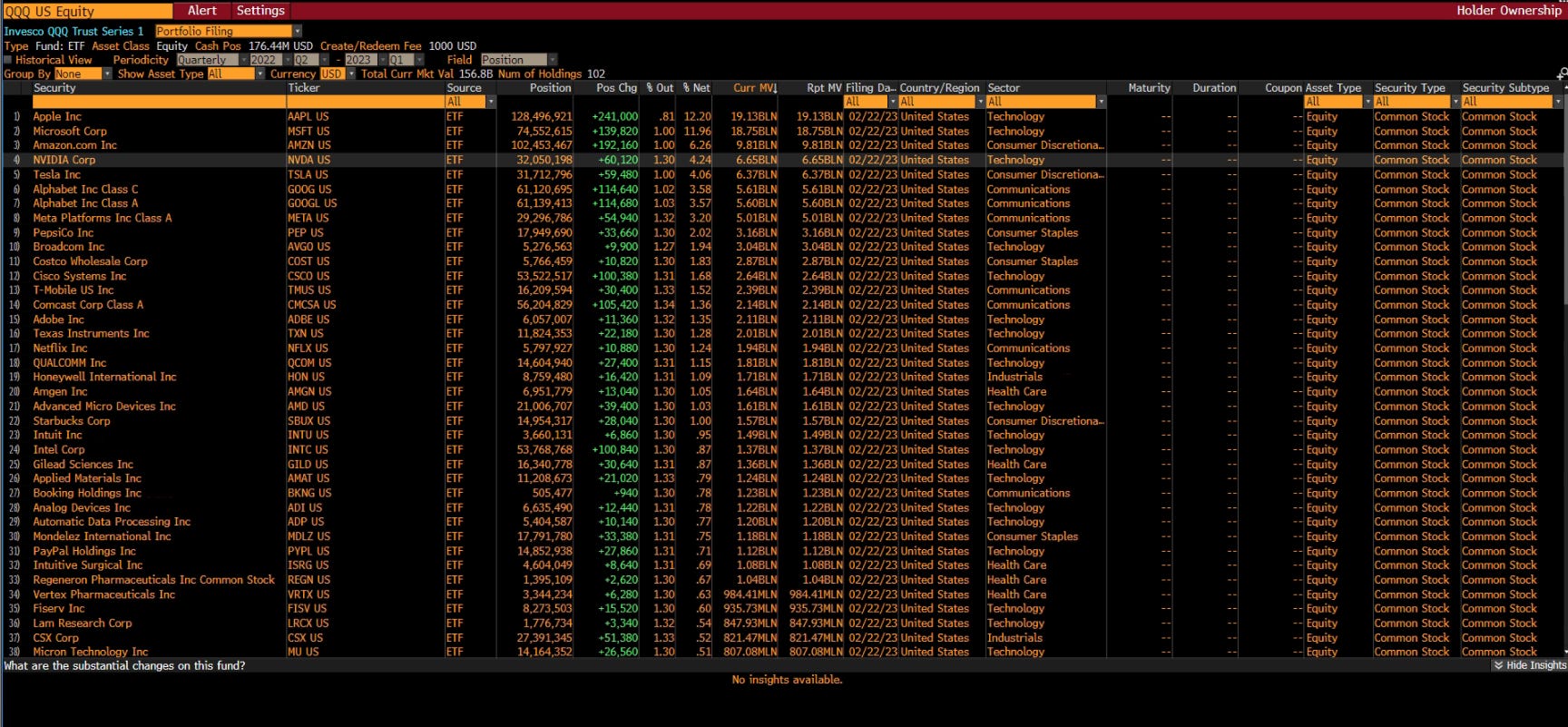The height and width of the screenshot is (727, 1568).
Task: Click the QQQ US Equity command field
Action: click(x=86, y=11)
